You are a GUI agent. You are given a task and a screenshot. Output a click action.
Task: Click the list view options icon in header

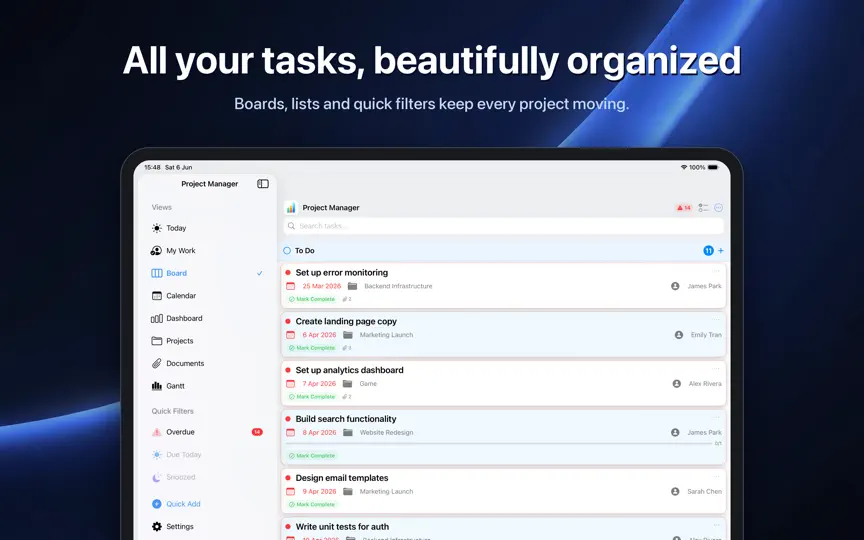tap(703, 208)
